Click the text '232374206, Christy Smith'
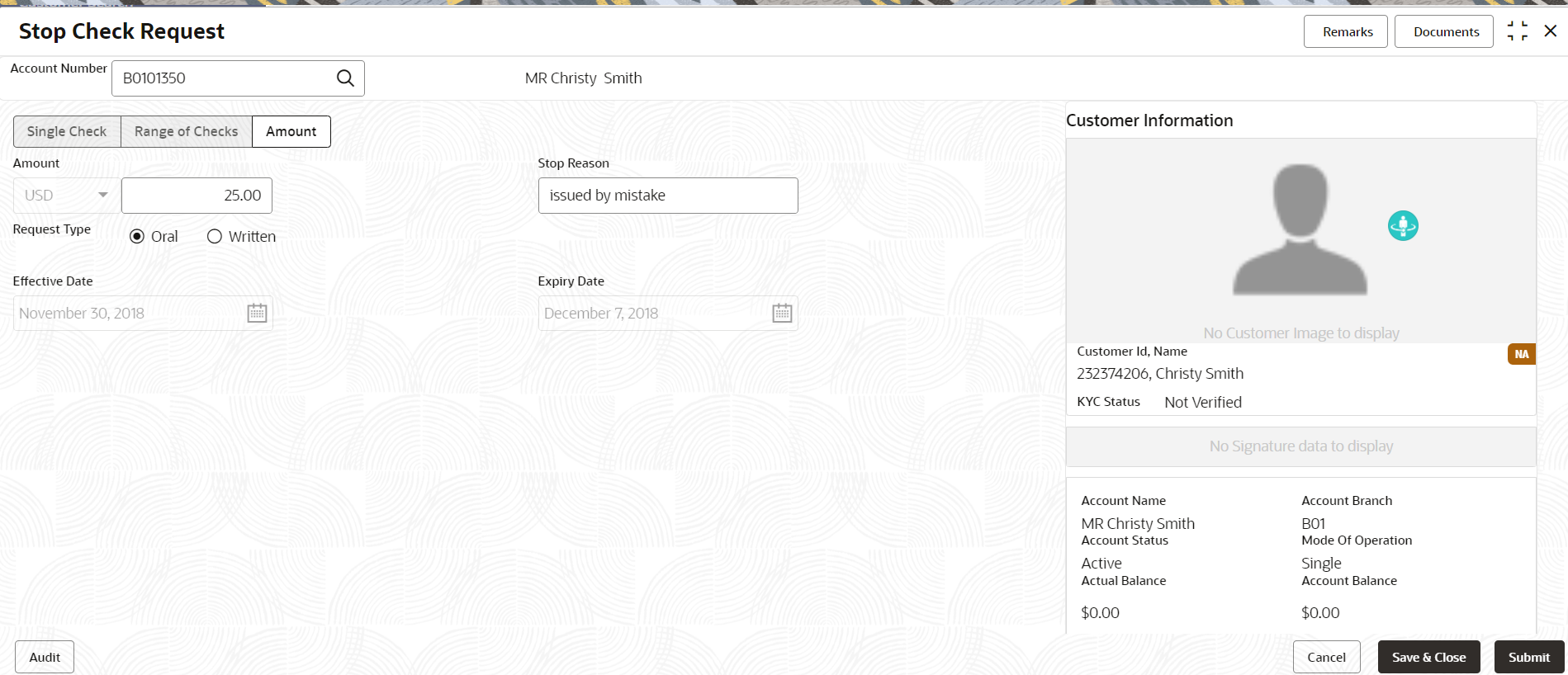The width and height of the screenshot is (1568, 675). [x=1160, y=374]
